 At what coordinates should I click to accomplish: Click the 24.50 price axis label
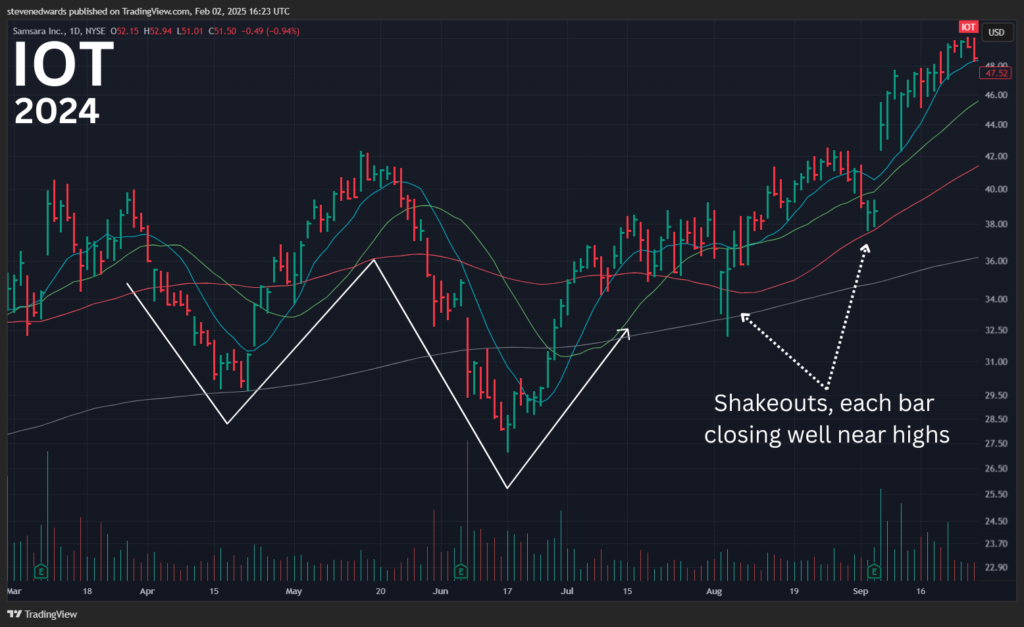[996, 521]
